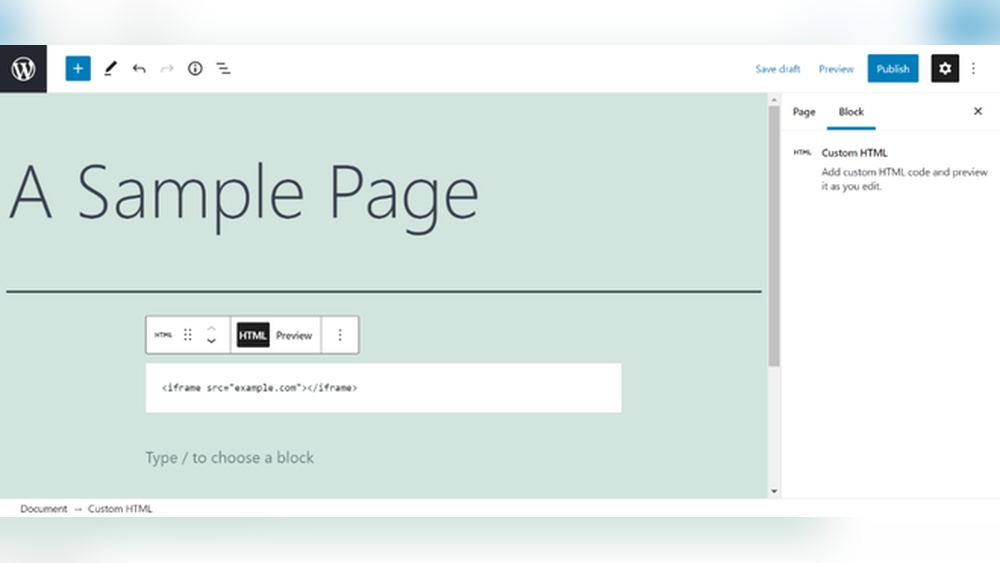Redo the last undone change
Image resolution: width=1000 pixels, height=563 pixels.
(x=166, y=69)
